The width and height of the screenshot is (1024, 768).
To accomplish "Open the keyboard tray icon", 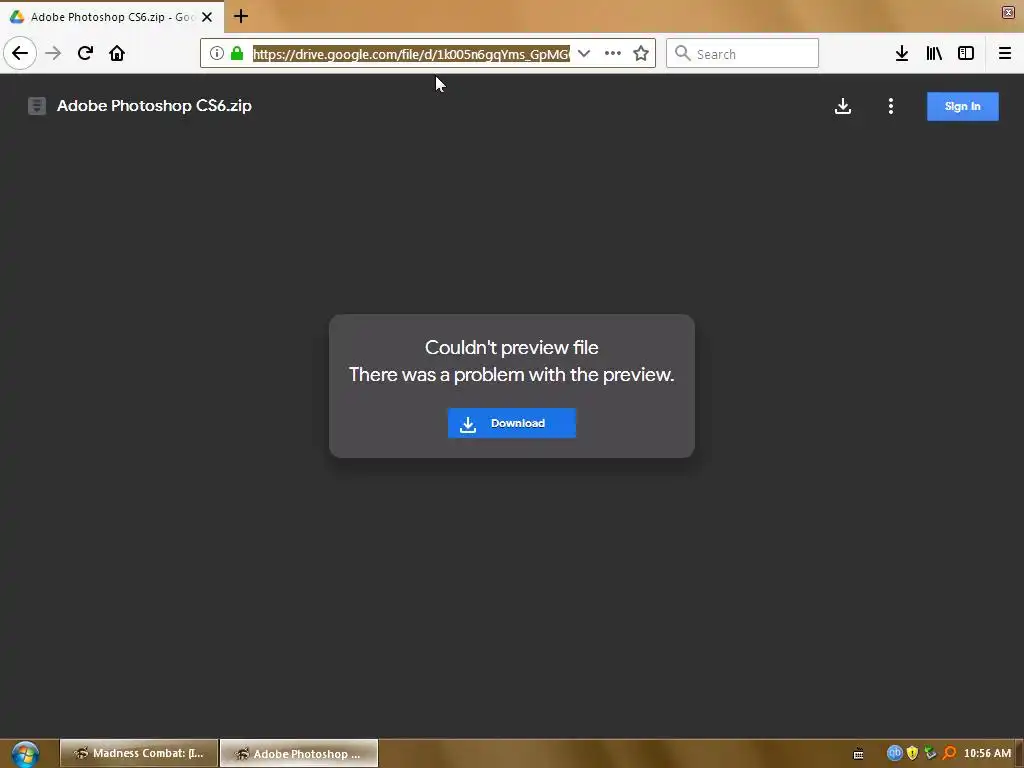I will coord(858,754).
